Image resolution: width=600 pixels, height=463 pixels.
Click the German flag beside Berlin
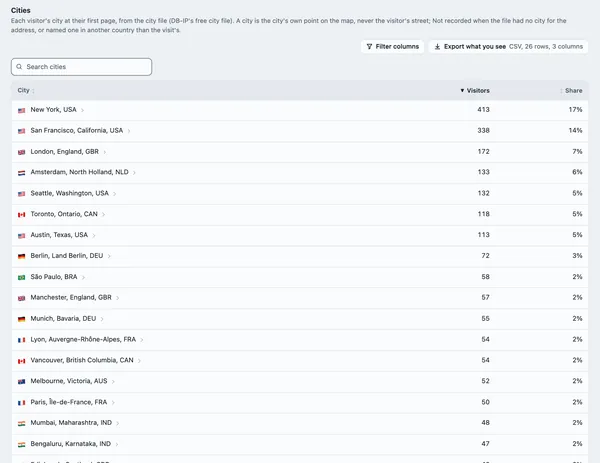coord(21,256)
